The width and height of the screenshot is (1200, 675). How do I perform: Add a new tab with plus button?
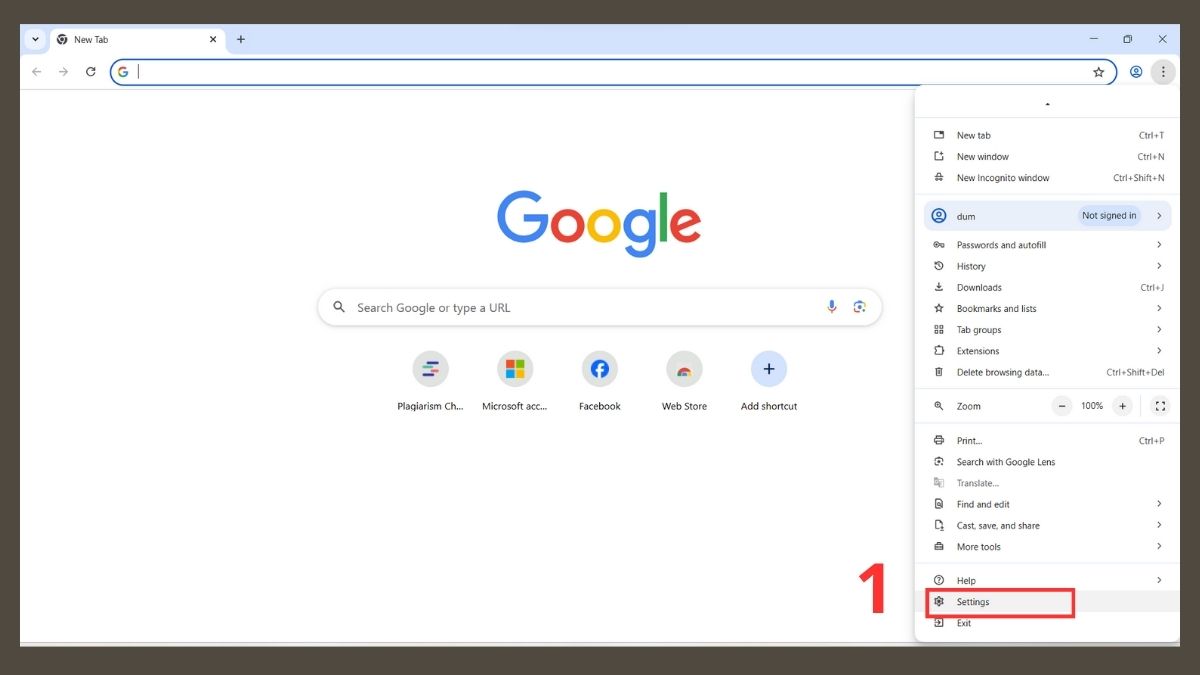point(241,39)
